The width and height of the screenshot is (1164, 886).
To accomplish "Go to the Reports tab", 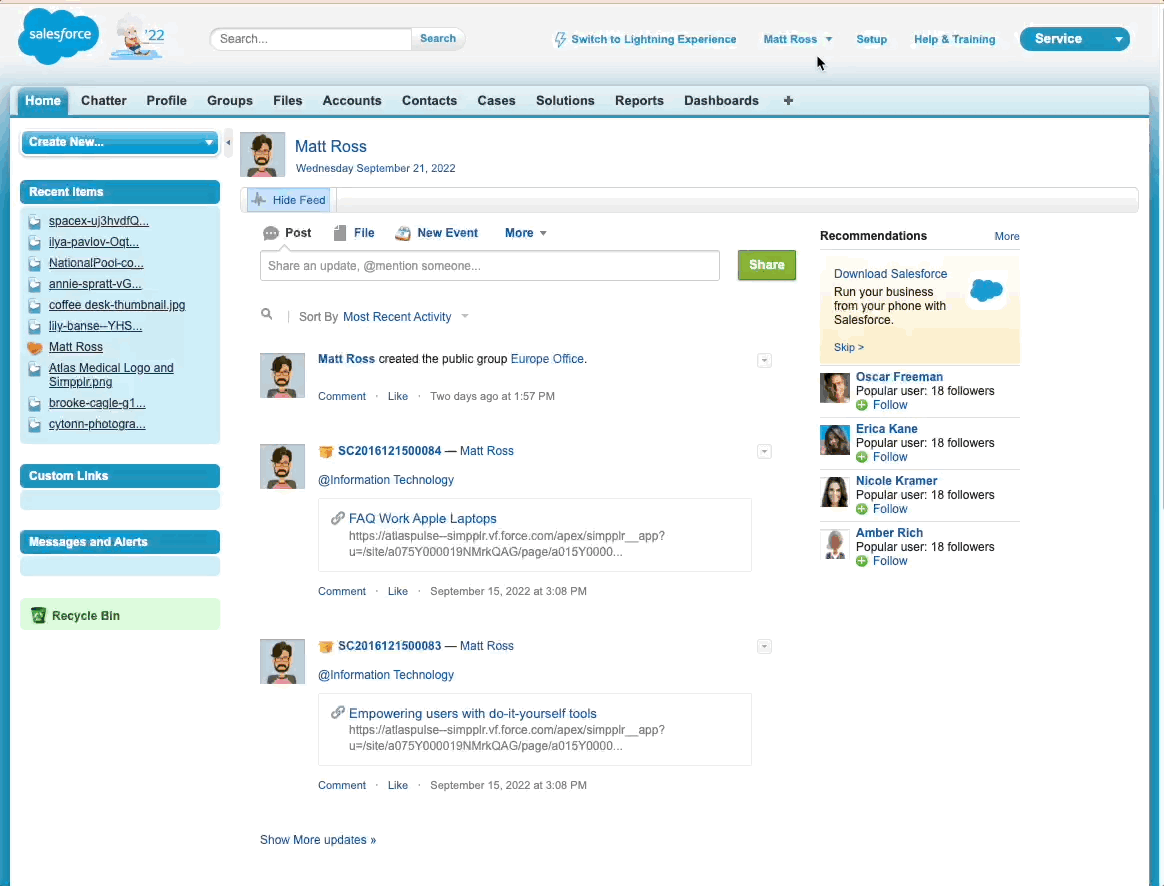I will (639, 100).
